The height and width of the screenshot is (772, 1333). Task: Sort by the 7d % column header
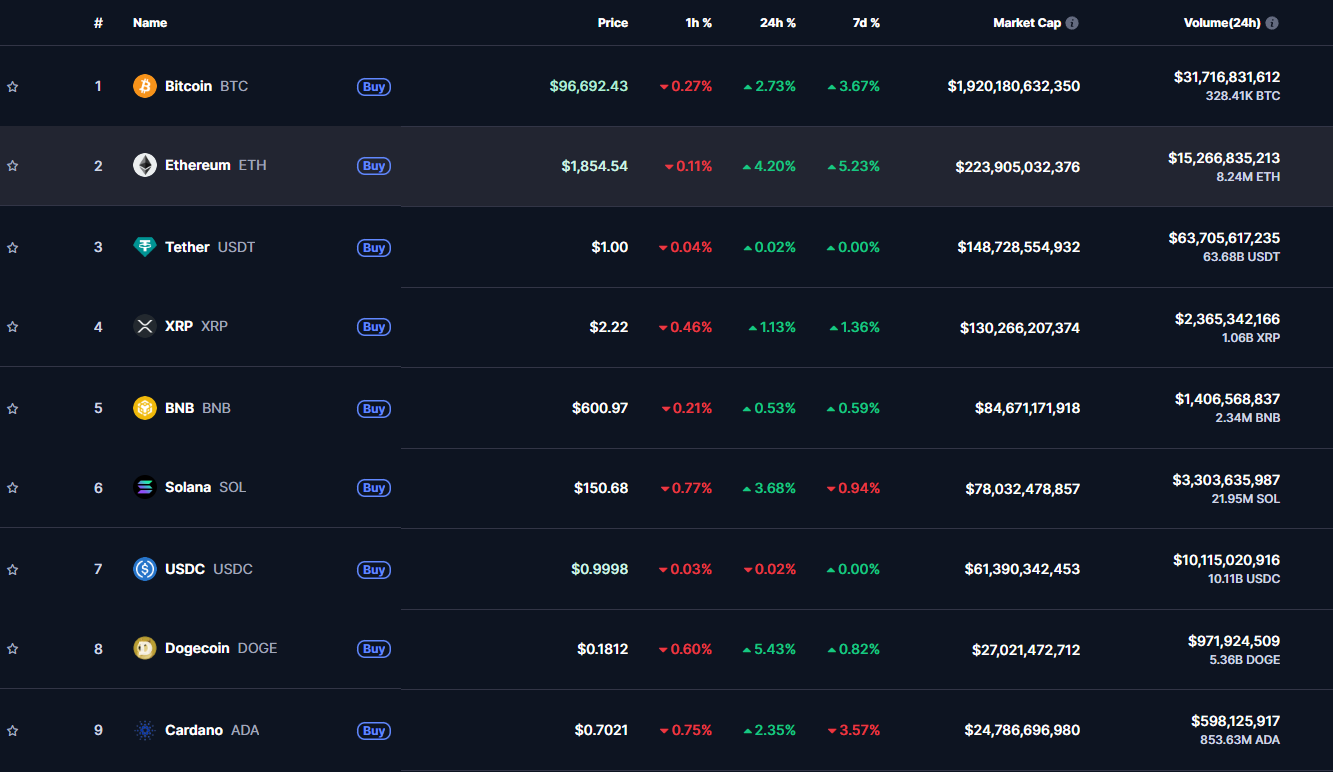[x=866, y=23]
